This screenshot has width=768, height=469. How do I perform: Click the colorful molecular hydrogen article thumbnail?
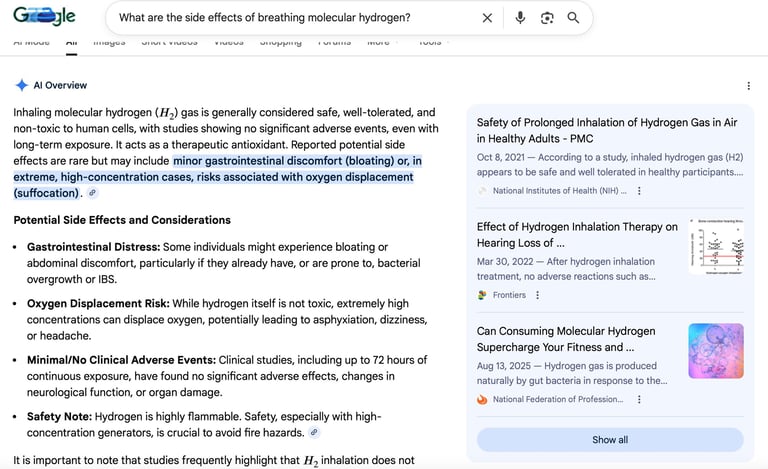point(715,350)
